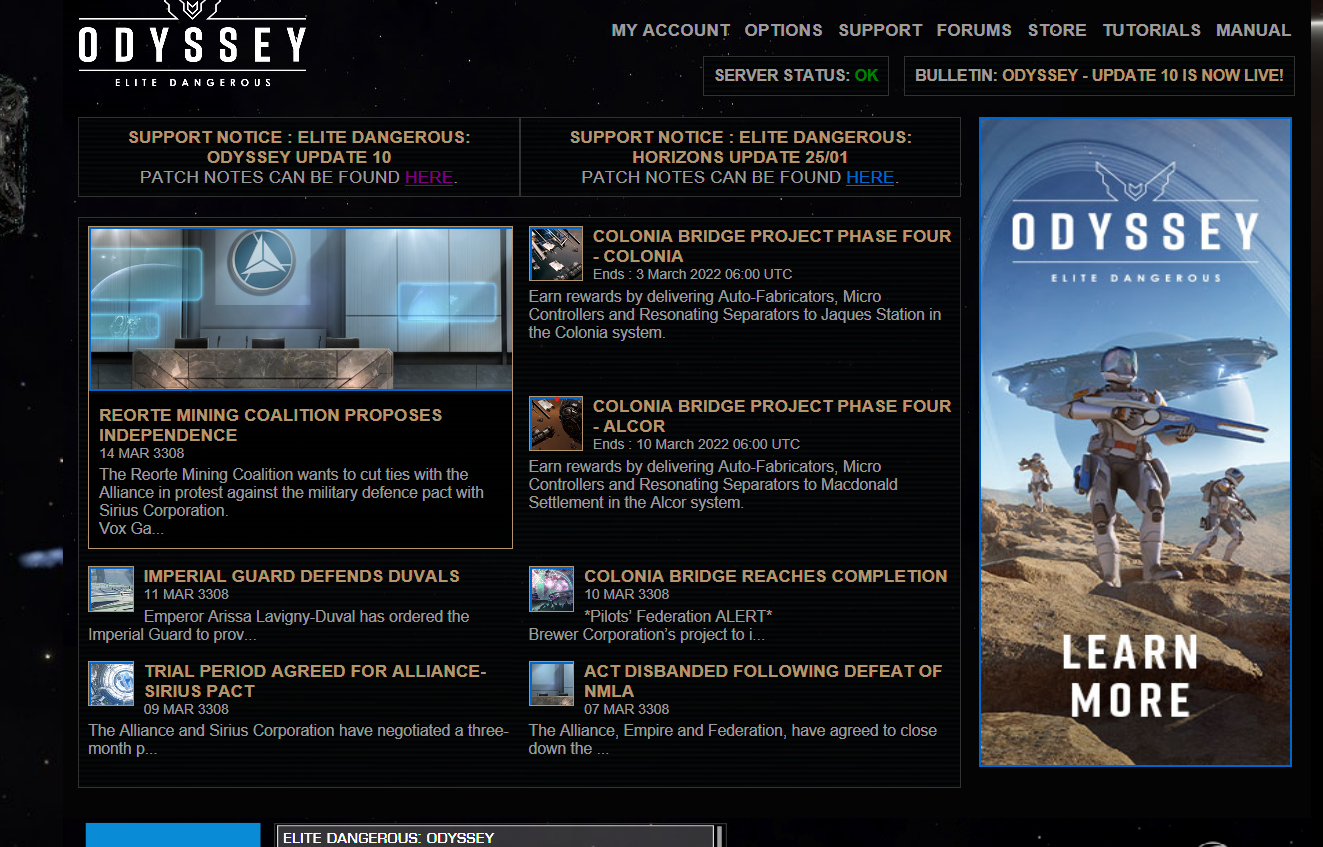1323x847 pixels.
Task: Click 'Emperor Arissa Lavigny-Duval has ordered' summary
Action: [x=279, y=625]
